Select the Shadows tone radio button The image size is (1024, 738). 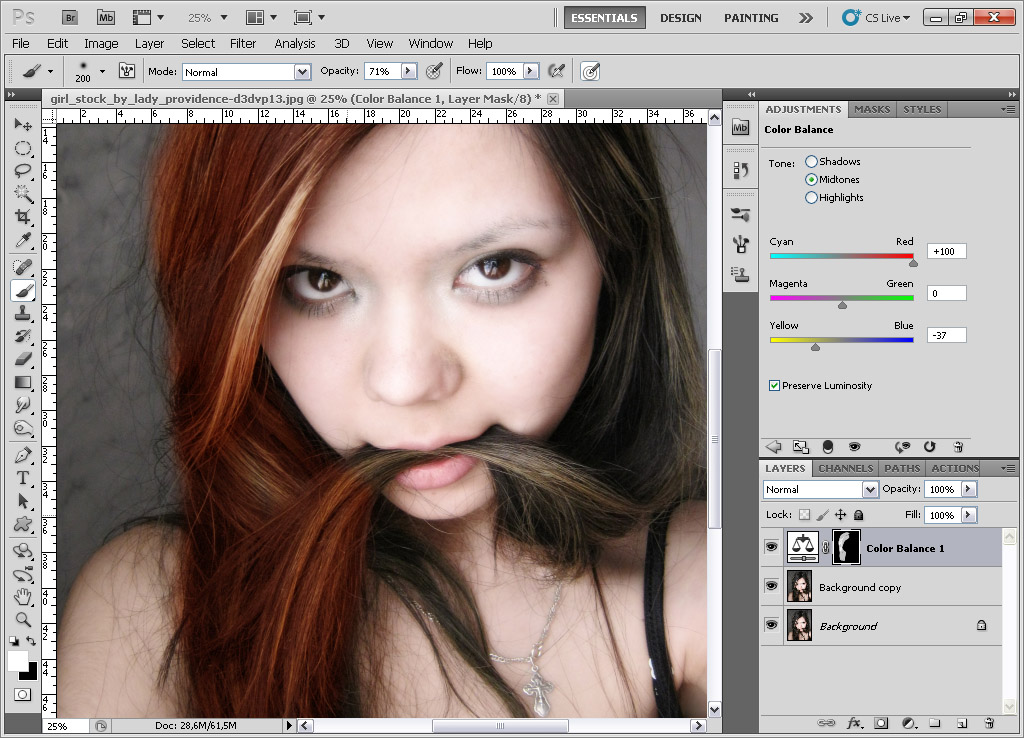point(811,162)
